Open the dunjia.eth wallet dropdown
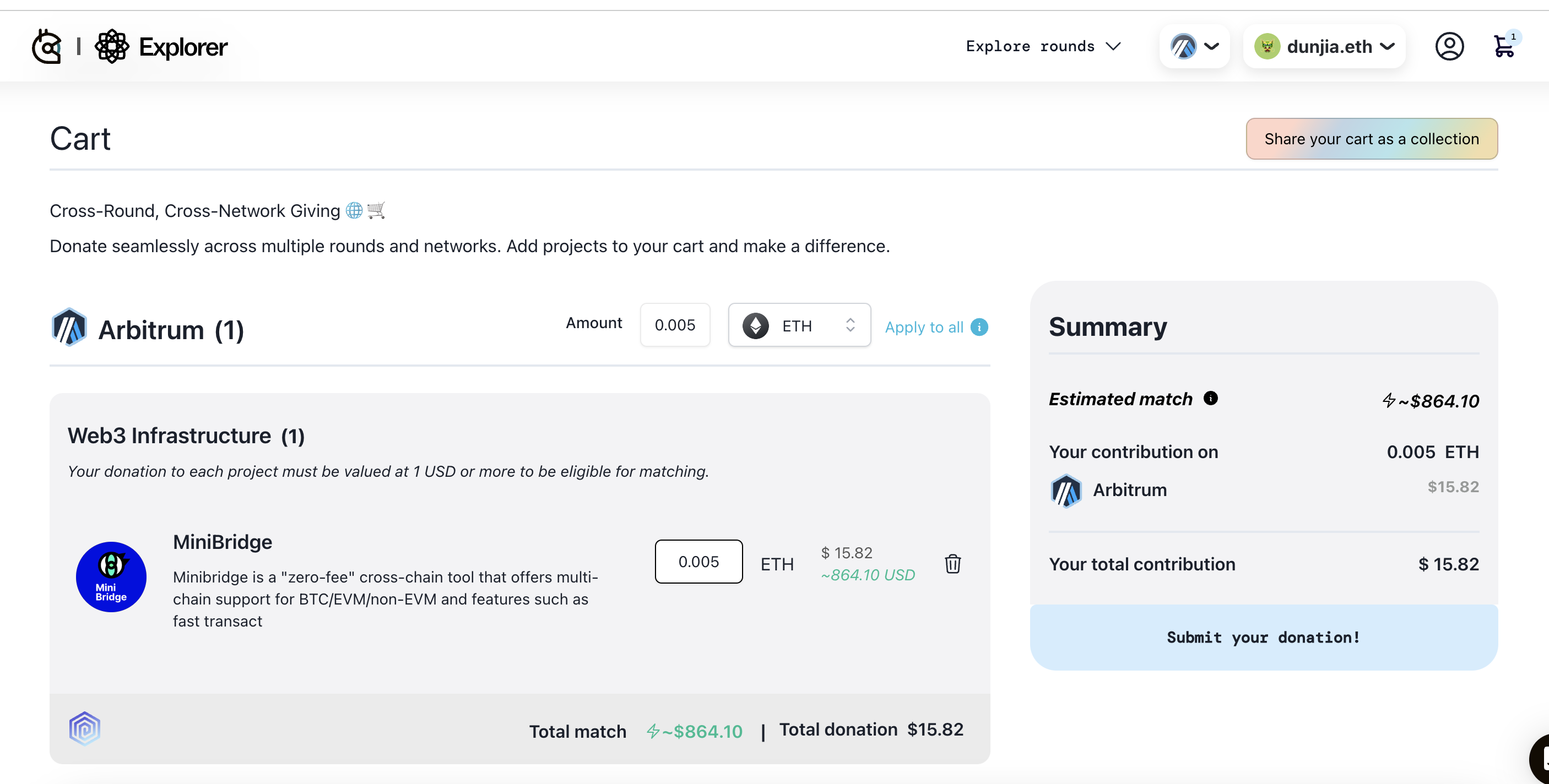Viewport: 1549px width, 784px height. click(1324, 46)
